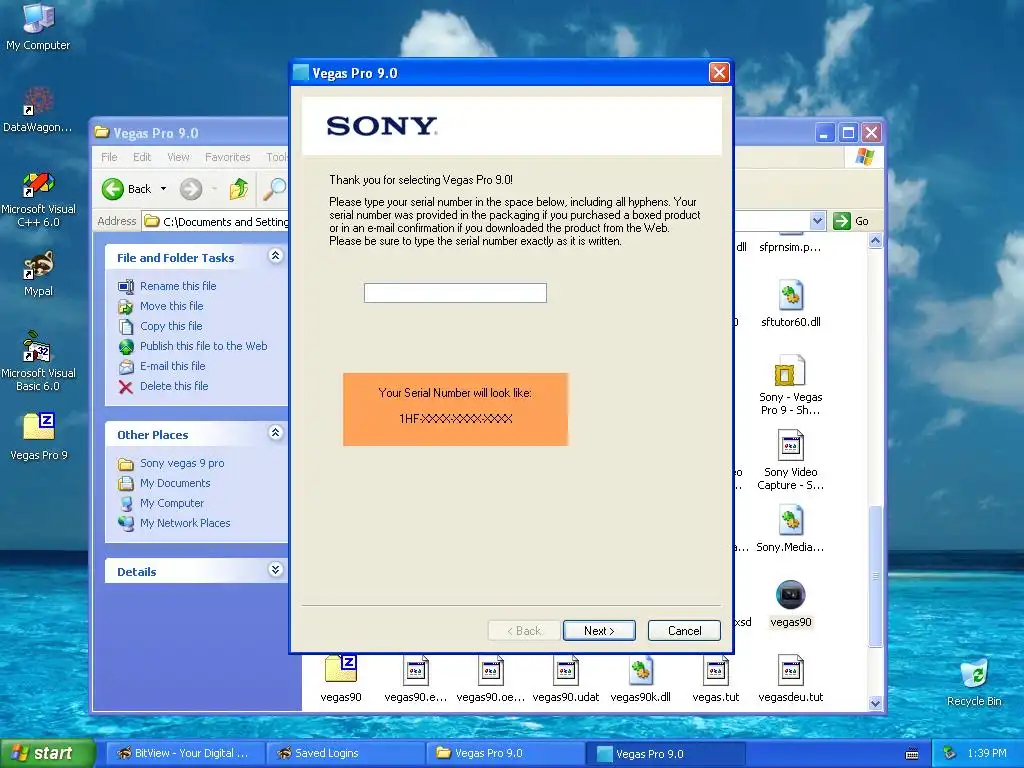Switch to BitView taskbar window
This screenshot has width=1024, height=768.
click(x=185, y=753)
